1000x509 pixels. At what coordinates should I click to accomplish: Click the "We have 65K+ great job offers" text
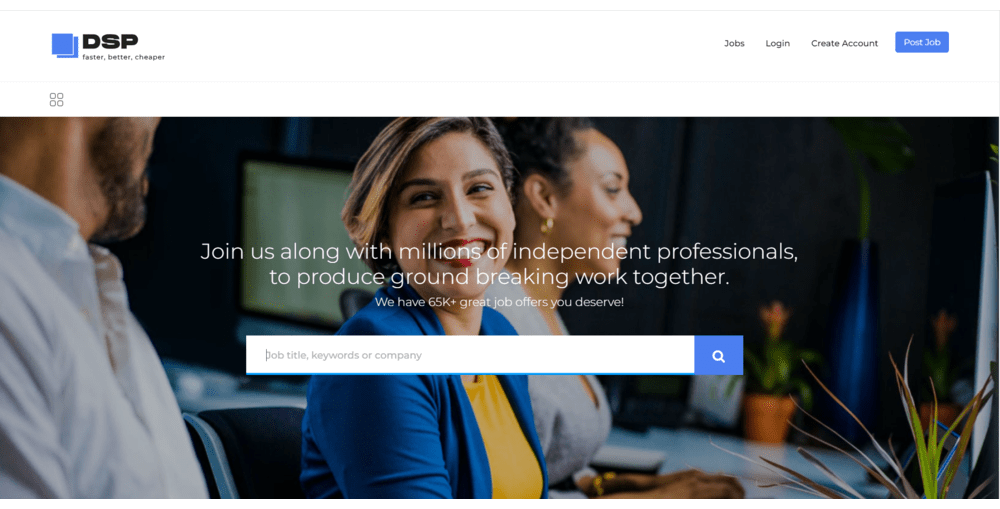[499, 302]
